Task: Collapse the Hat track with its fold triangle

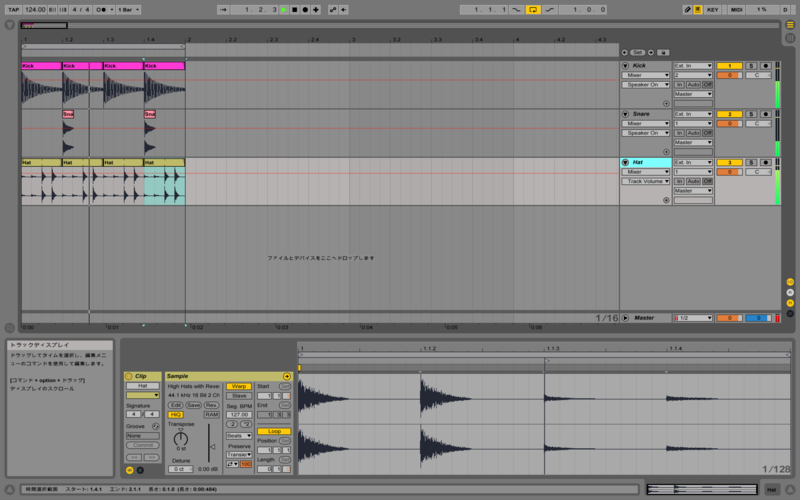Action: click(x=625, y=163)
